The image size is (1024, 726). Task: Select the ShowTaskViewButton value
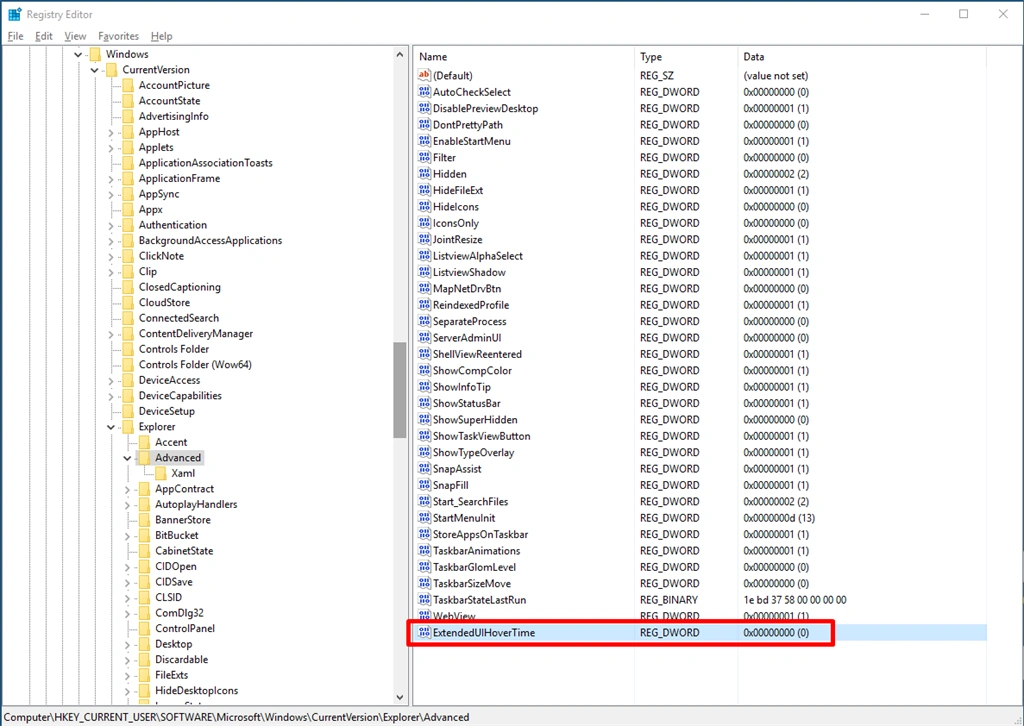(481, 435)
